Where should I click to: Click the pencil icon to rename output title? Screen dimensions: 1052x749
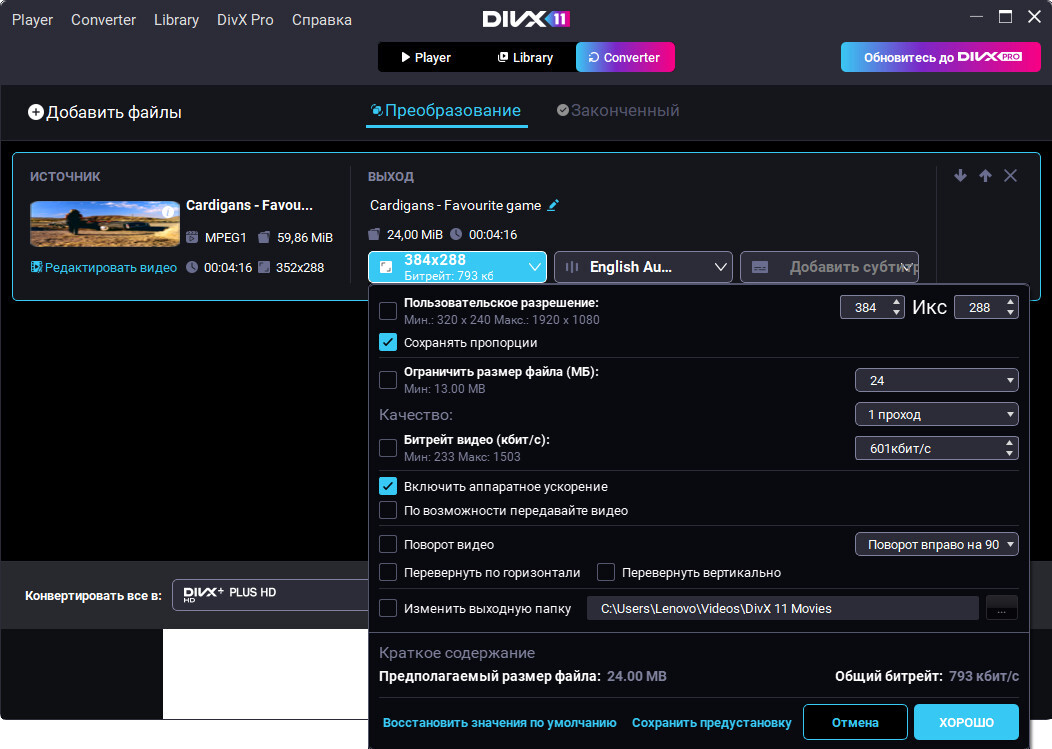[553, 205]
